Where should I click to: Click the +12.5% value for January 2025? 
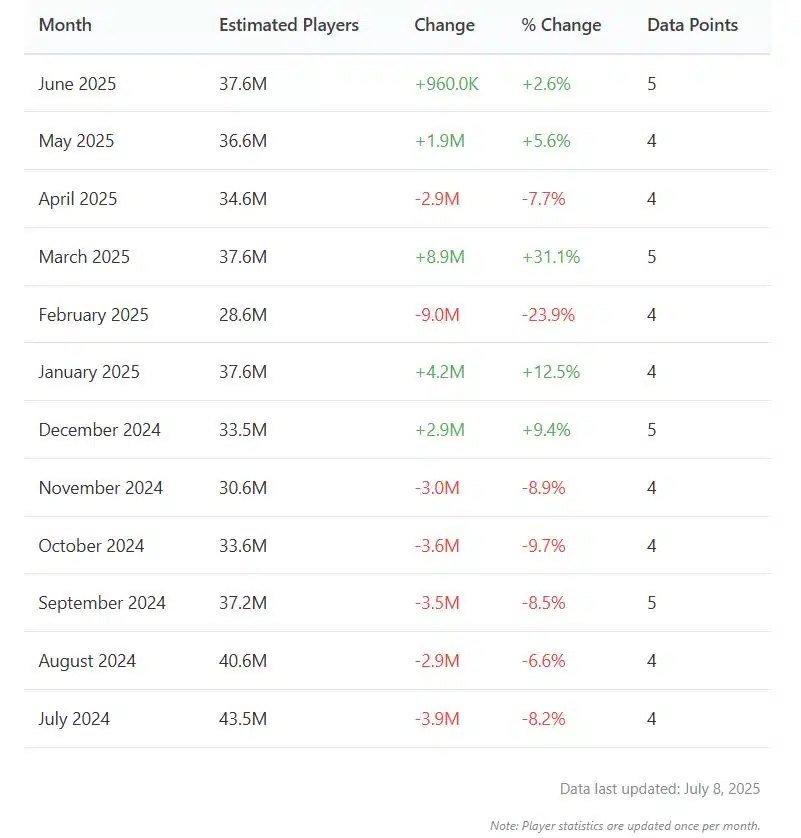point(551,372)
